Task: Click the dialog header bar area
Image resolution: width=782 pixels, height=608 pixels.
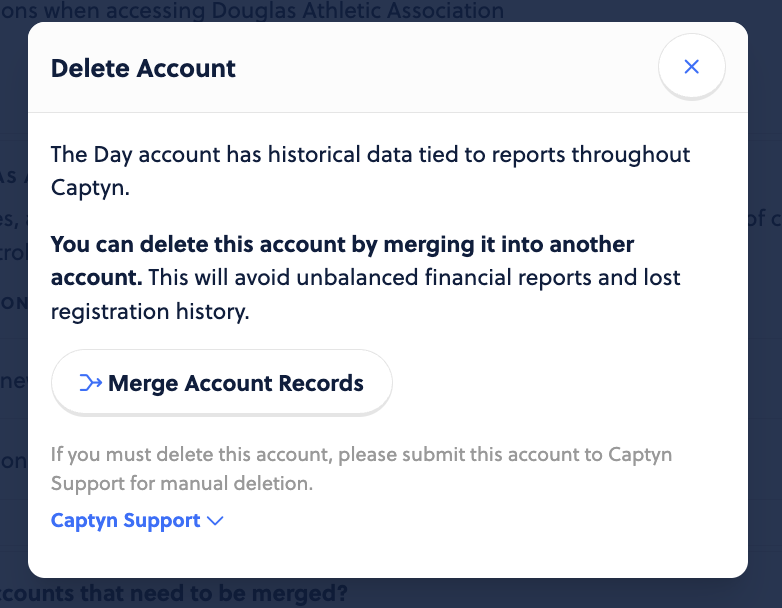Action: (x=388, y=67)
